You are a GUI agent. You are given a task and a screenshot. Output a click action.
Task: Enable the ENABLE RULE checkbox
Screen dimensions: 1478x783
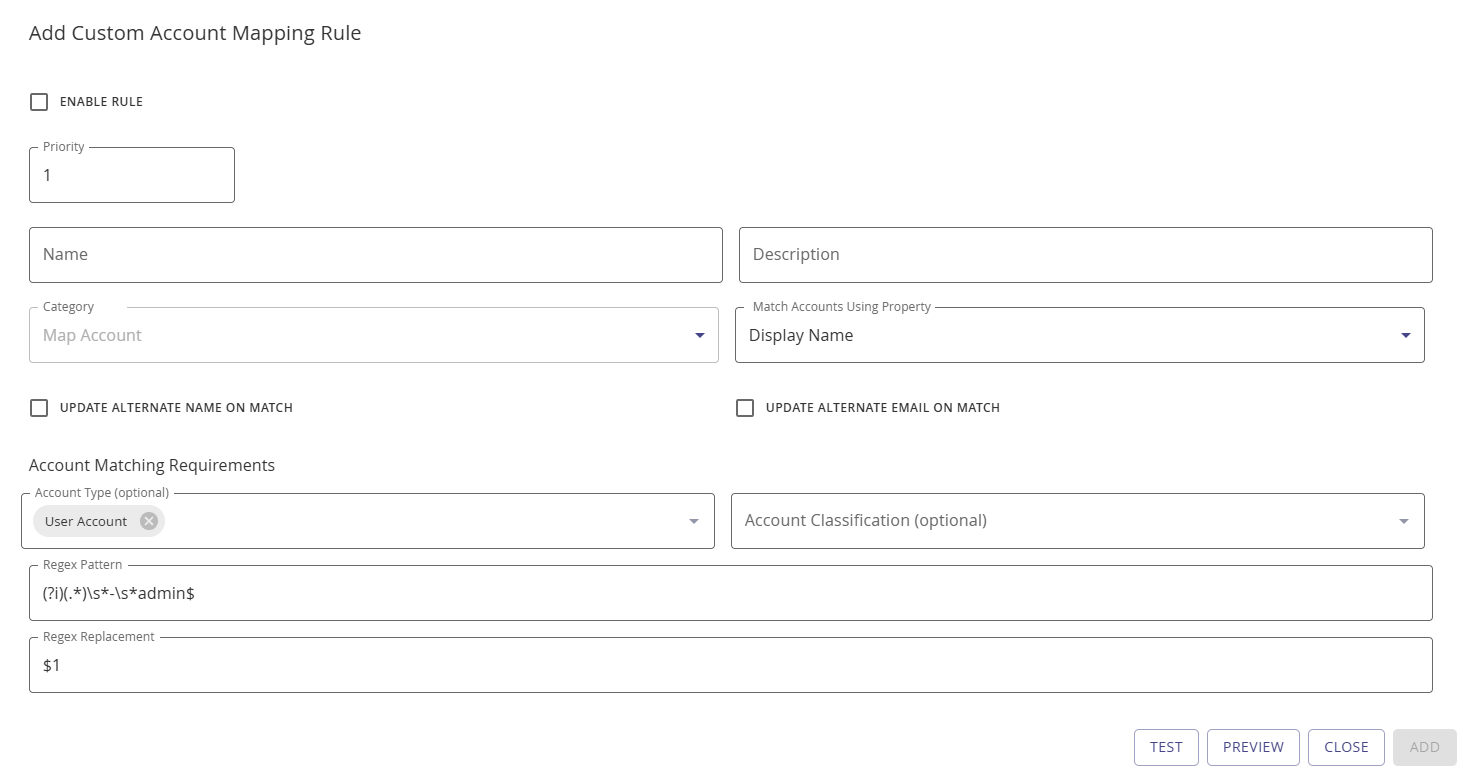[x=39, y=101]
